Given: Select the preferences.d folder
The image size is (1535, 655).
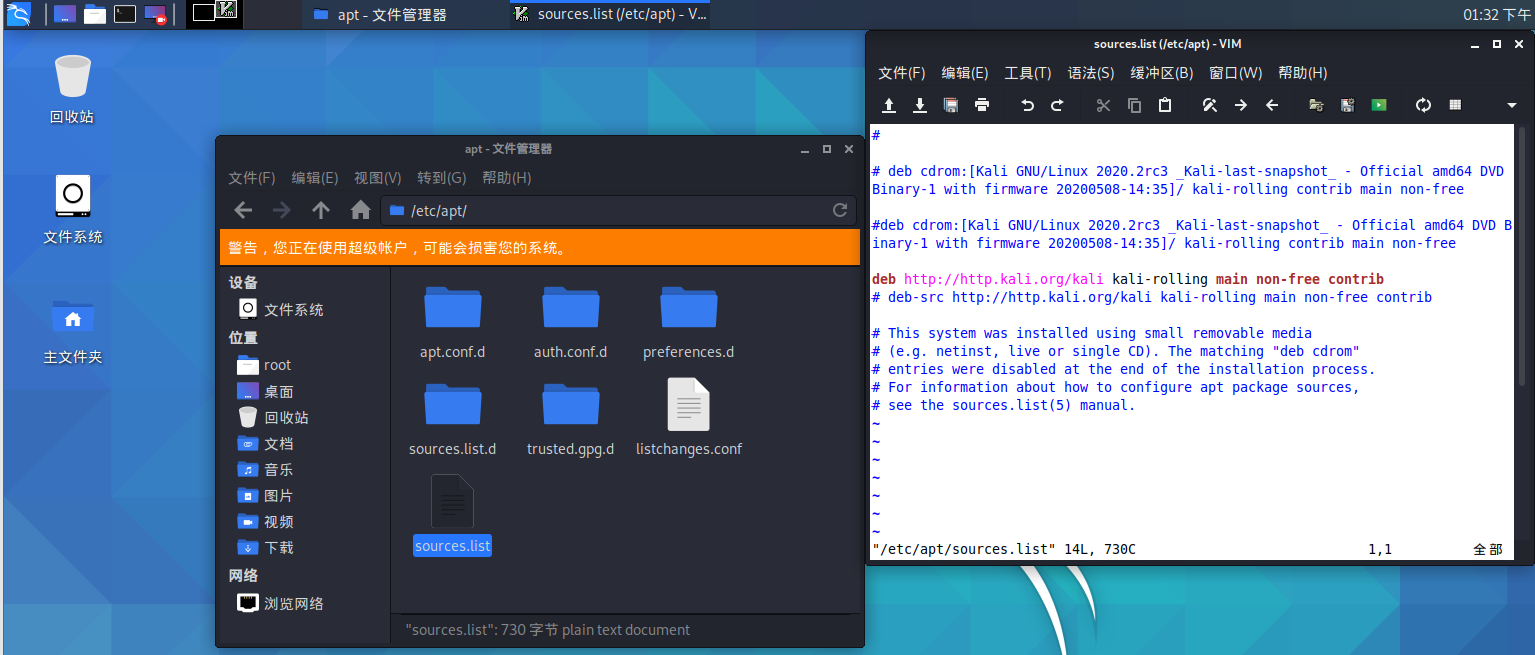Looking at the screenshot, I should (688, 322).
